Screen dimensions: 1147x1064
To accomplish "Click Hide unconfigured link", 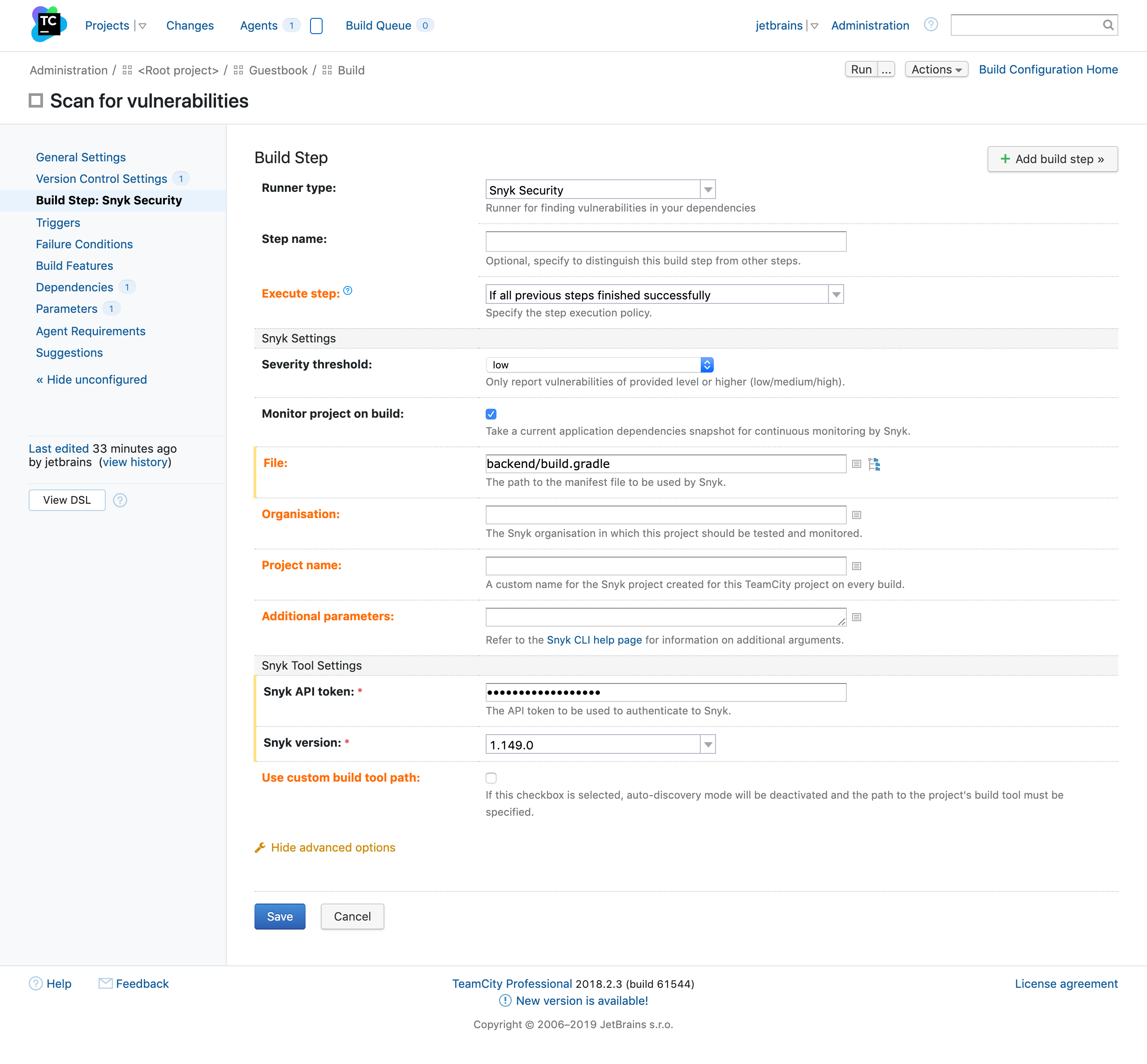I will click(91, 380).
